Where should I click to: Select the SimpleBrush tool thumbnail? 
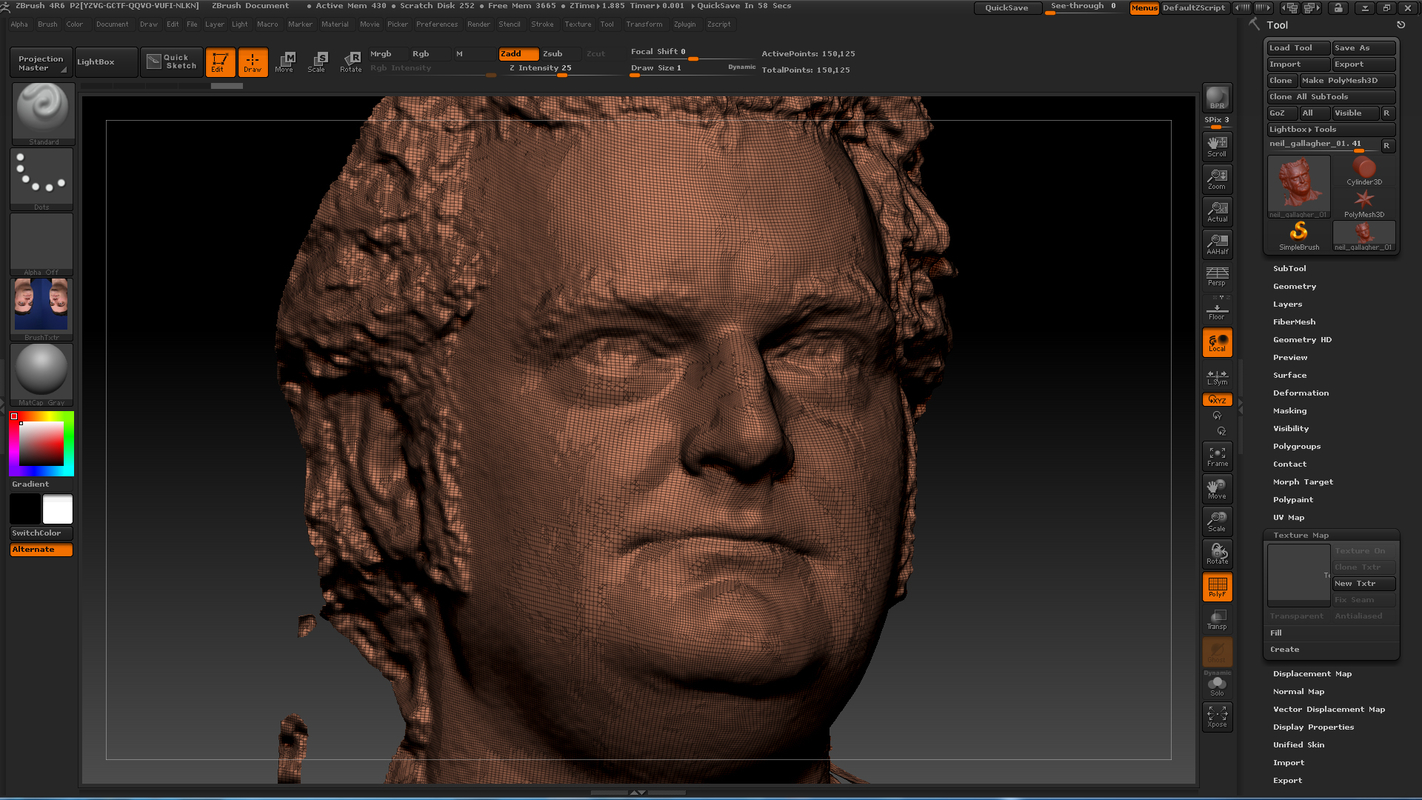click(1298, 235)
